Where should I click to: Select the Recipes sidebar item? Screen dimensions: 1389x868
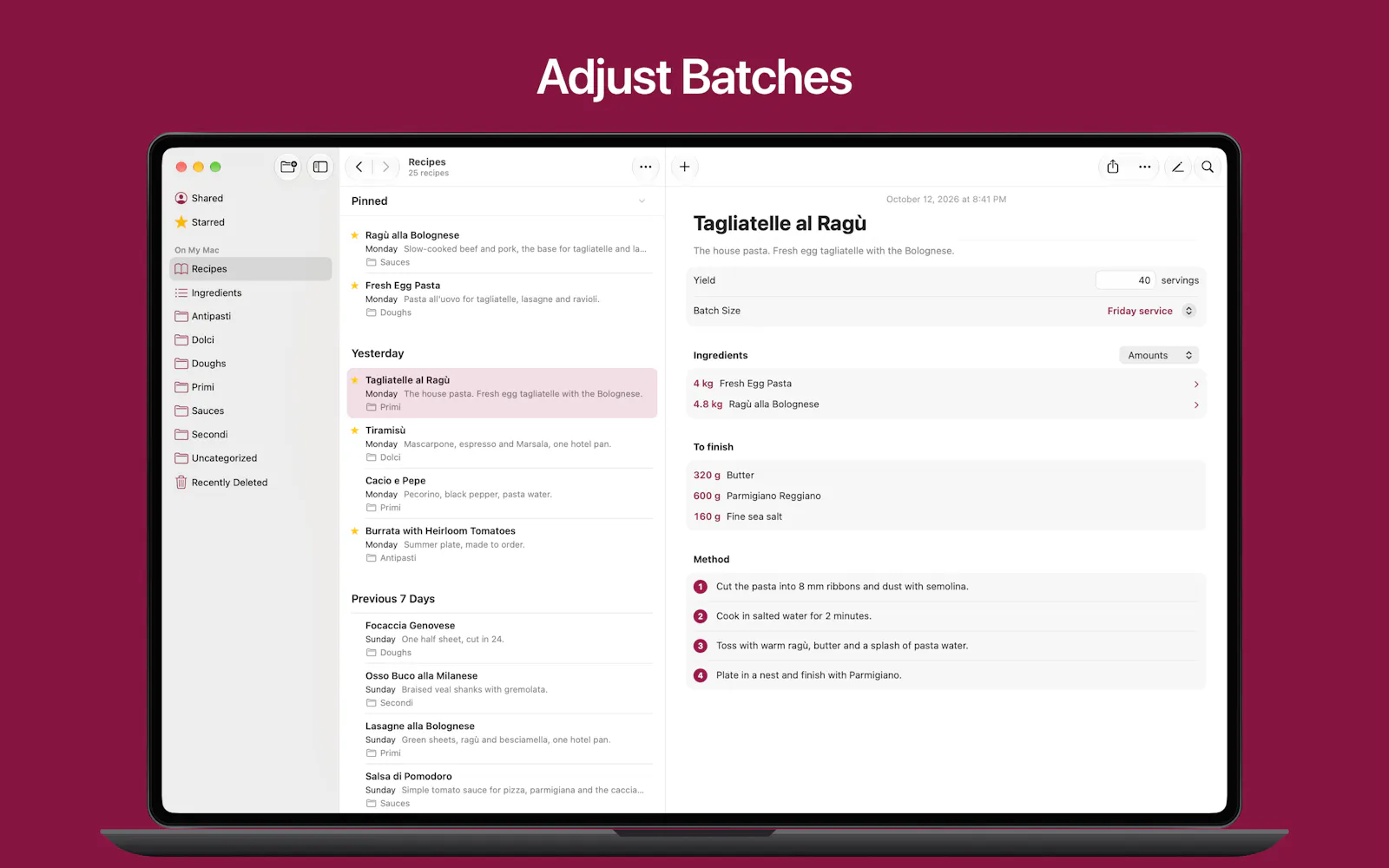pyautogui.click(x=251, y=269)
